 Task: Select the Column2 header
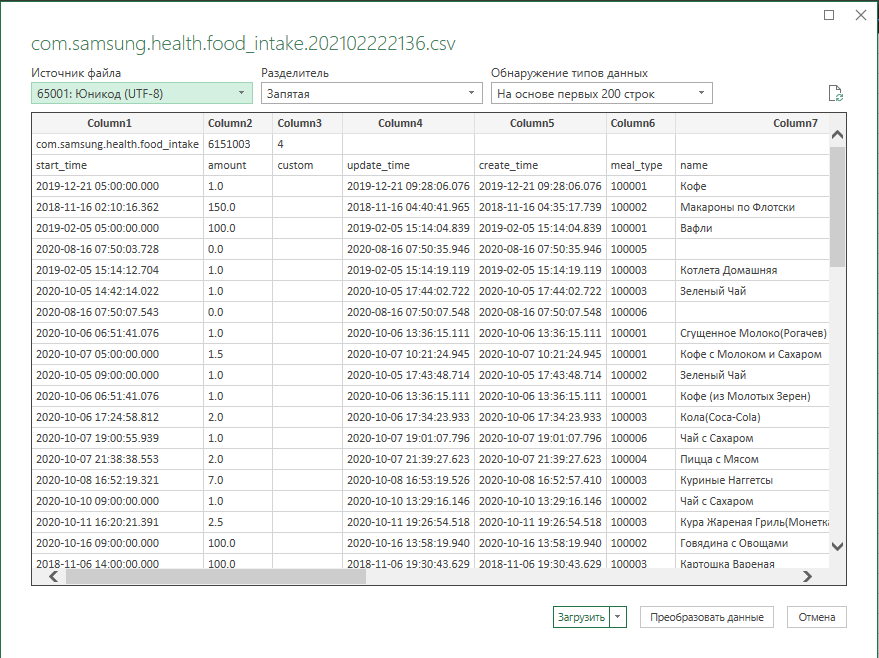point(238,123)
